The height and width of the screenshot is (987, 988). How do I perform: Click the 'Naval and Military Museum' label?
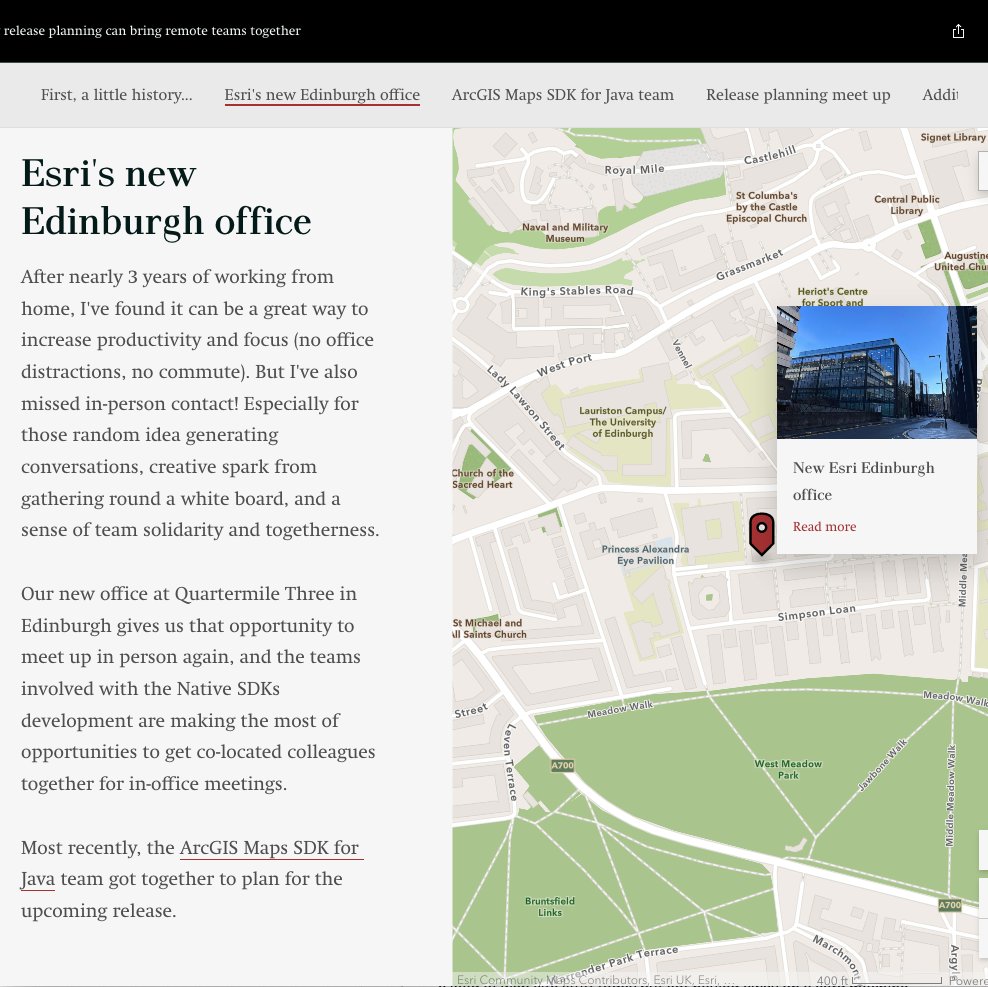565,233
